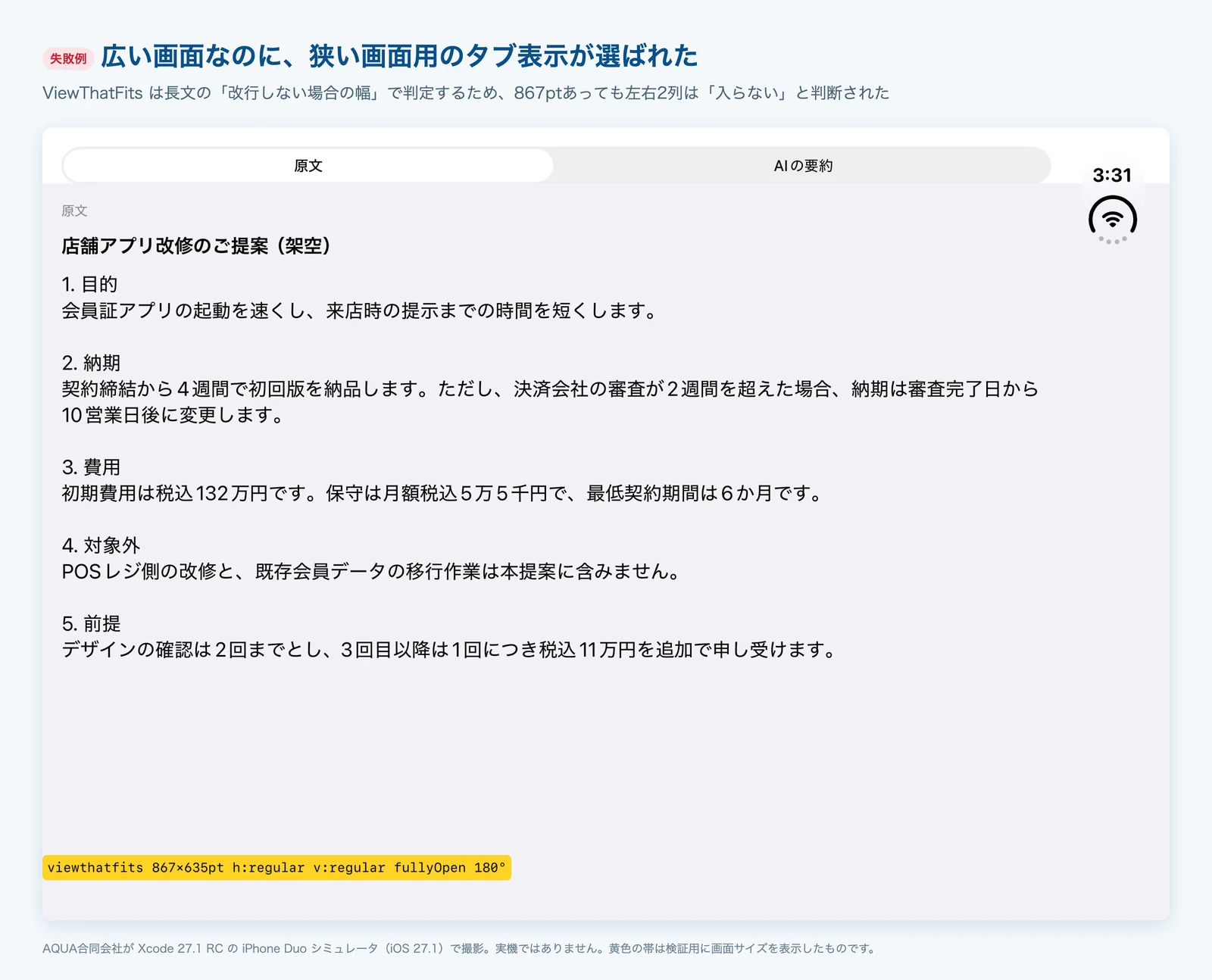This screenshot has width=1212, height=980.
Task: Switch to the AIの要約 tab
Action: tap(803, 165)
